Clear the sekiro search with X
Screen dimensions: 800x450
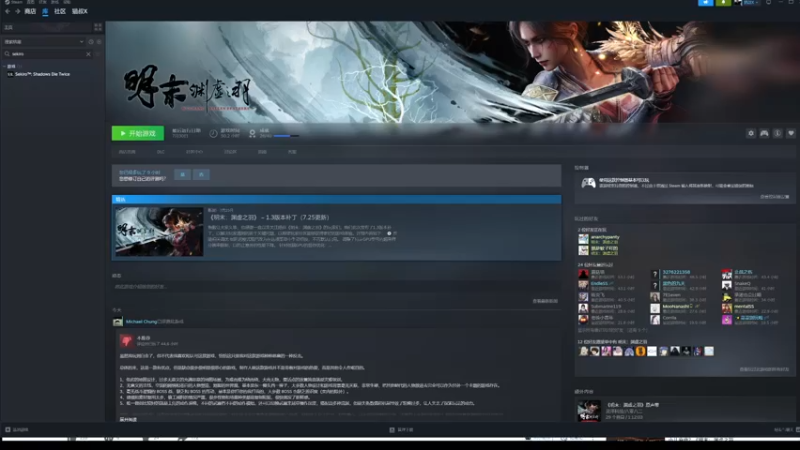[x=88, y=54]
